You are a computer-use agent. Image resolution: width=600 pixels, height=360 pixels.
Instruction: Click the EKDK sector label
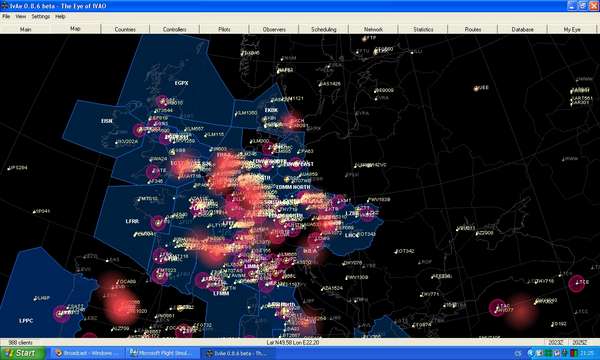(271, 110)
